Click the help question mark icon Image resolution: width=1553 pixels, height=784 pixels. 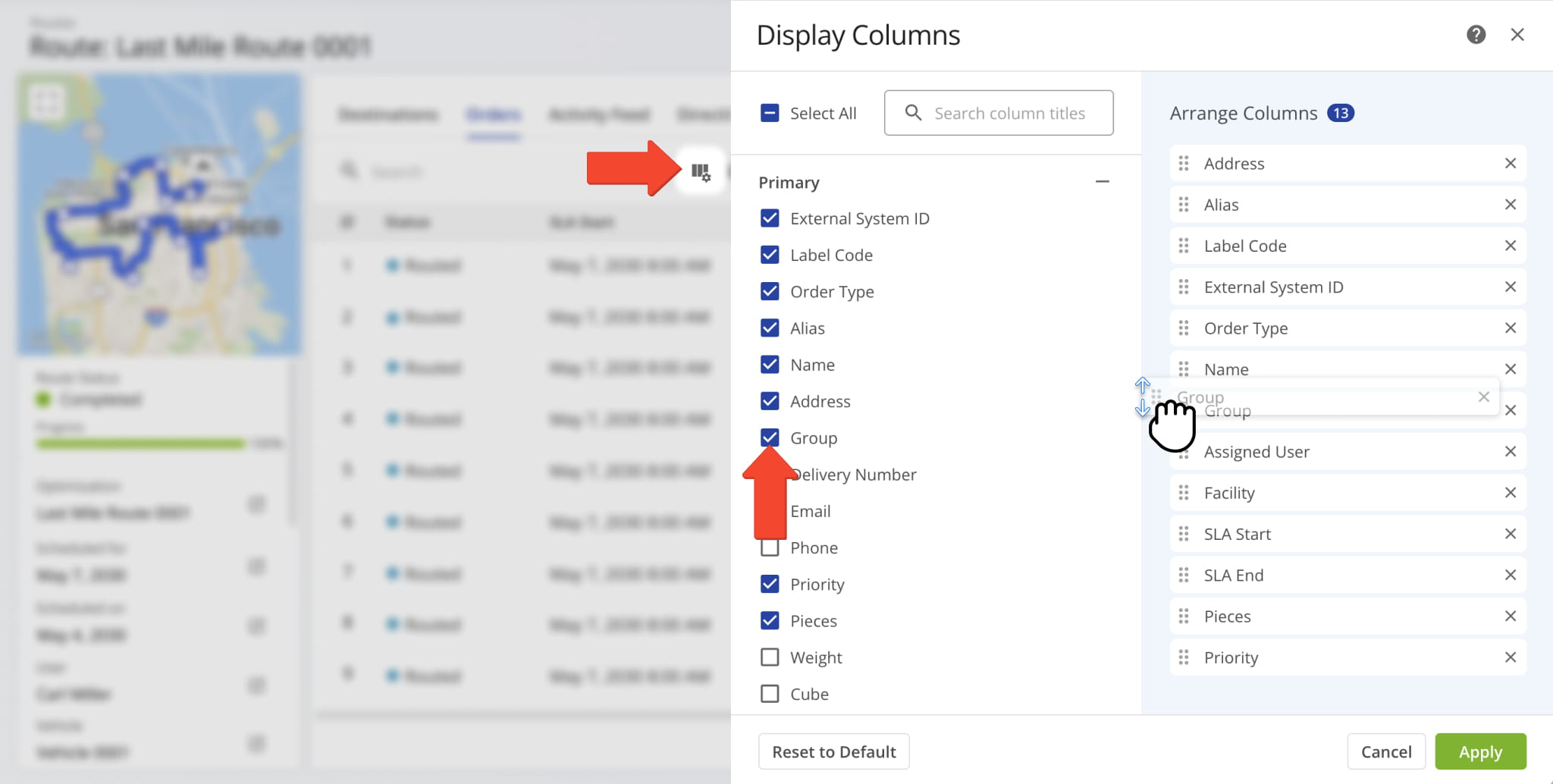tap(1476, 35)
